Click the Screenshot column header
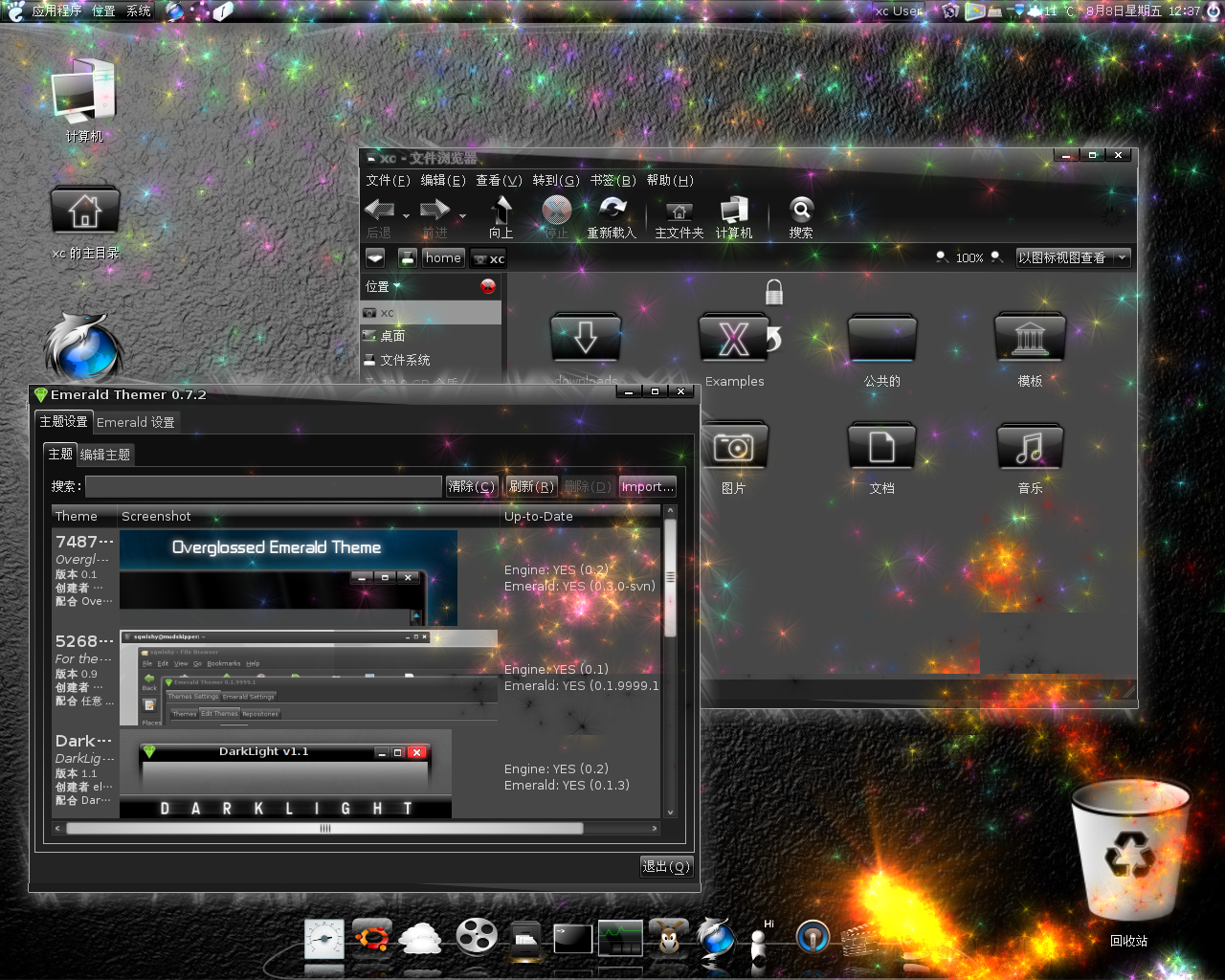The height and width of the screenshot is (980, 1225). pos(309,516)
